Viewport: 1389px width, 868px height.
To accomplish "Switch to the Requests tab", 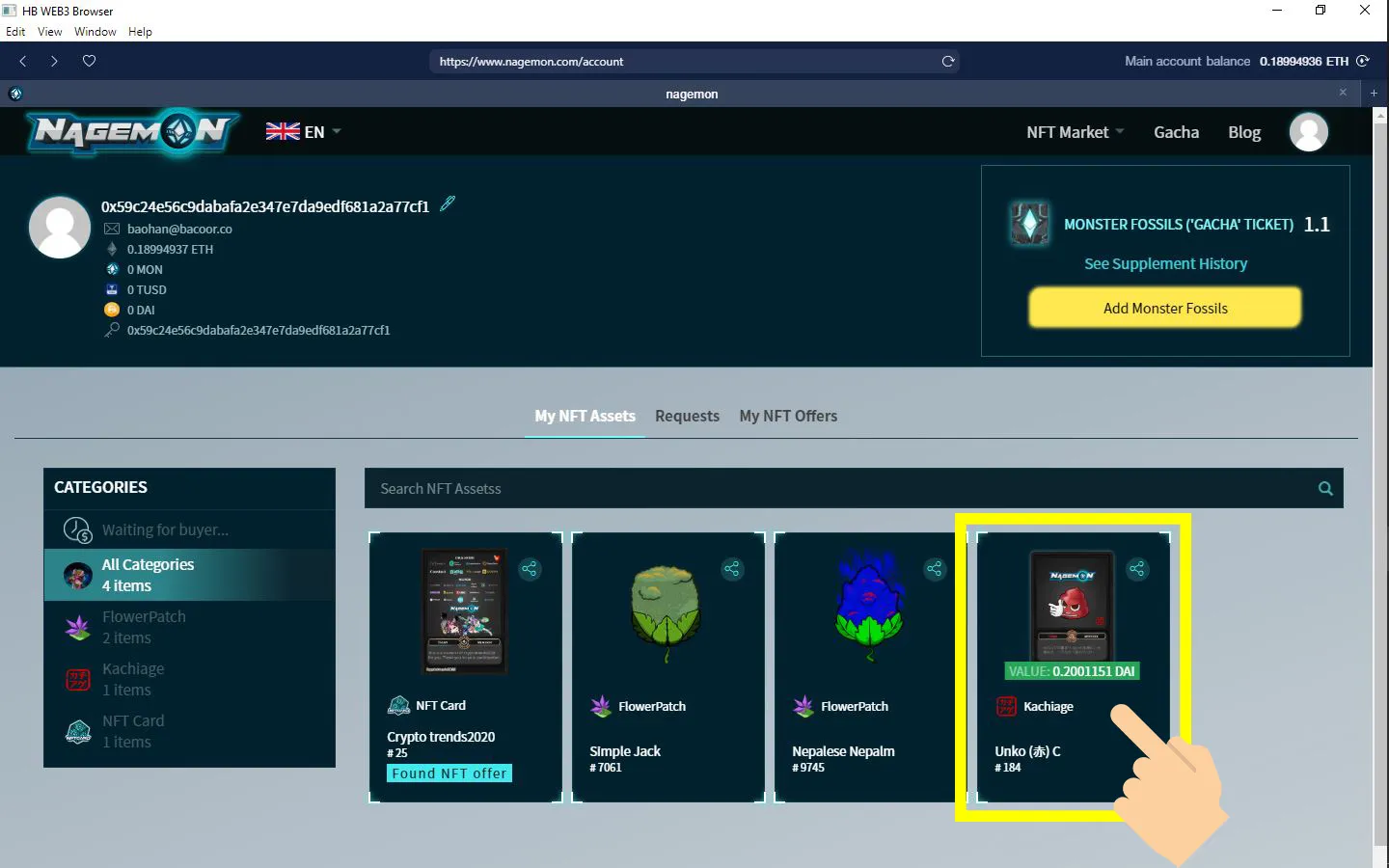I will [x=687, y=416].
